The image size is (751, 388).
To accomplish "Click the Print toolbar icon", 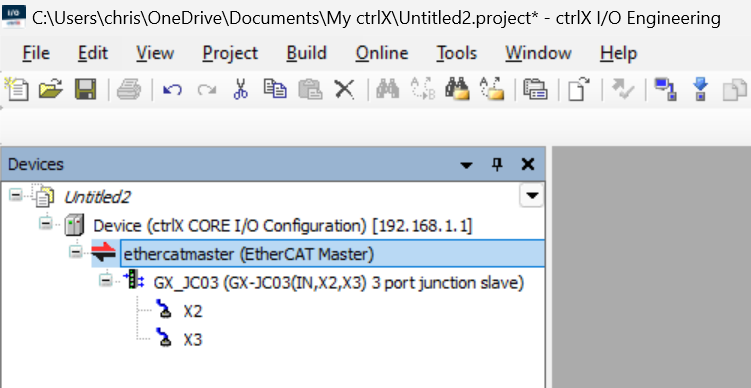I will point(129,90).
